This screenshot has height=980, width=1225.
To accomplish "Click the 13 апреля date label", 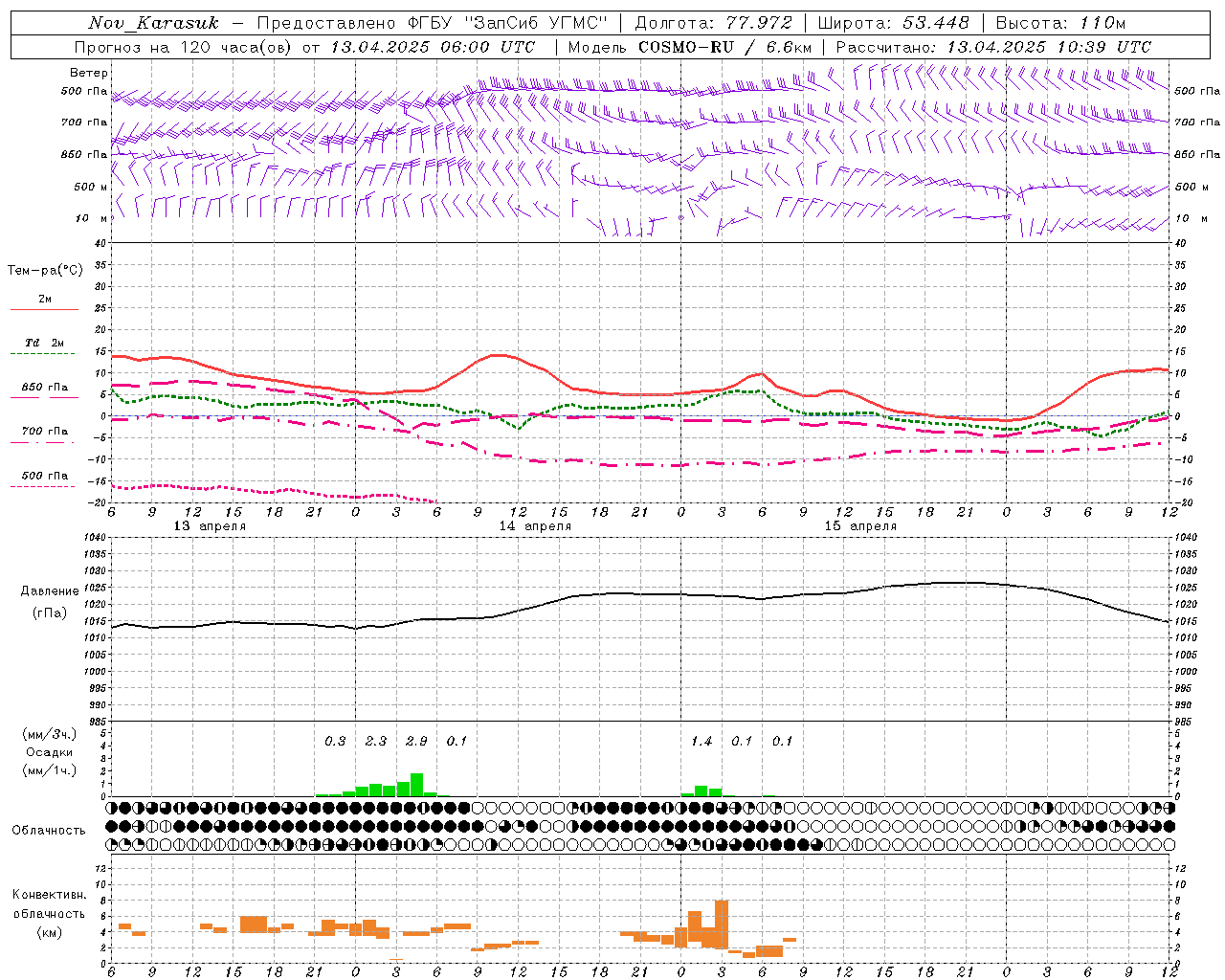I will [210, 526].
